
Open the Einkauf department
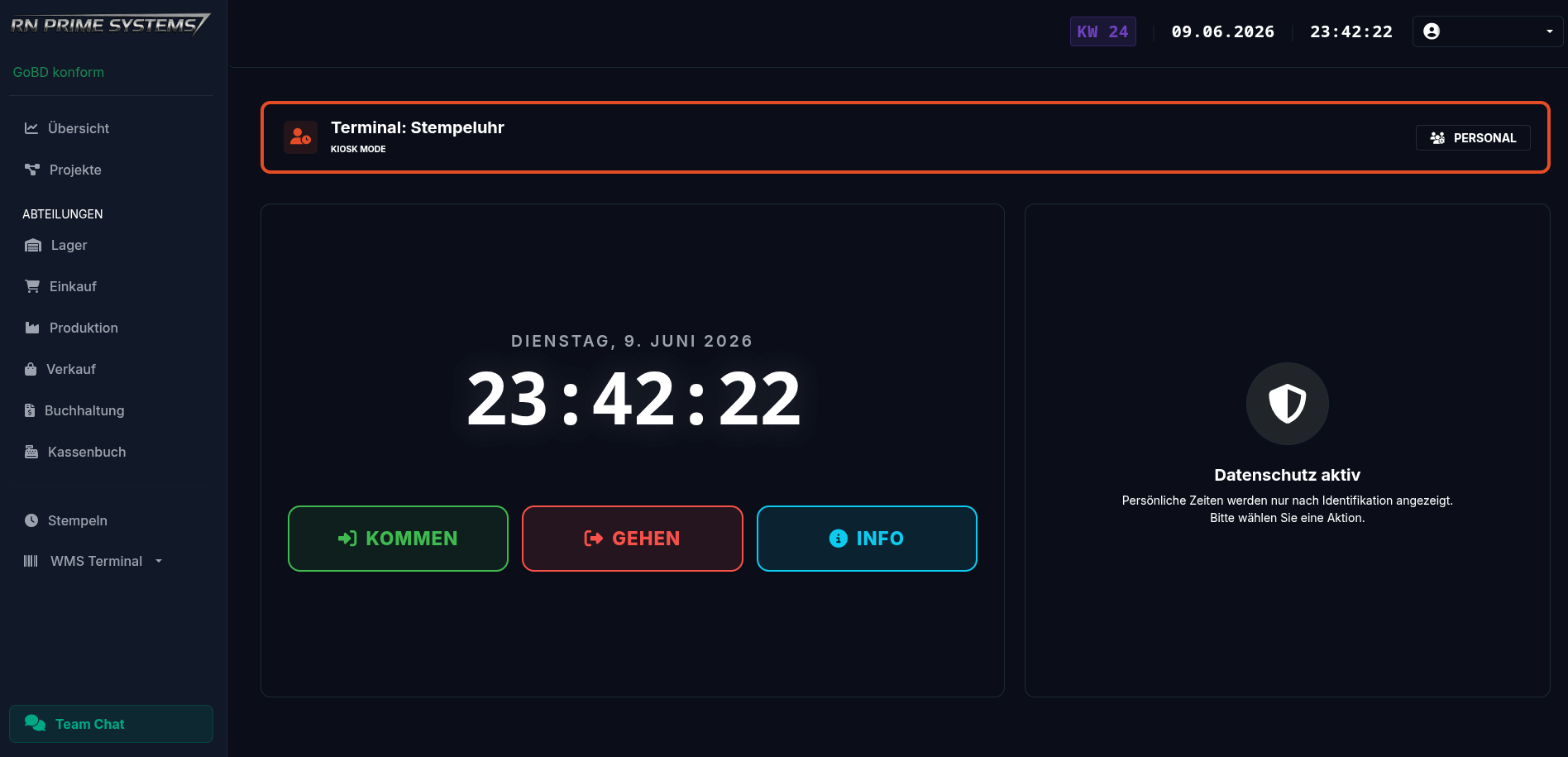pos(112,286)
